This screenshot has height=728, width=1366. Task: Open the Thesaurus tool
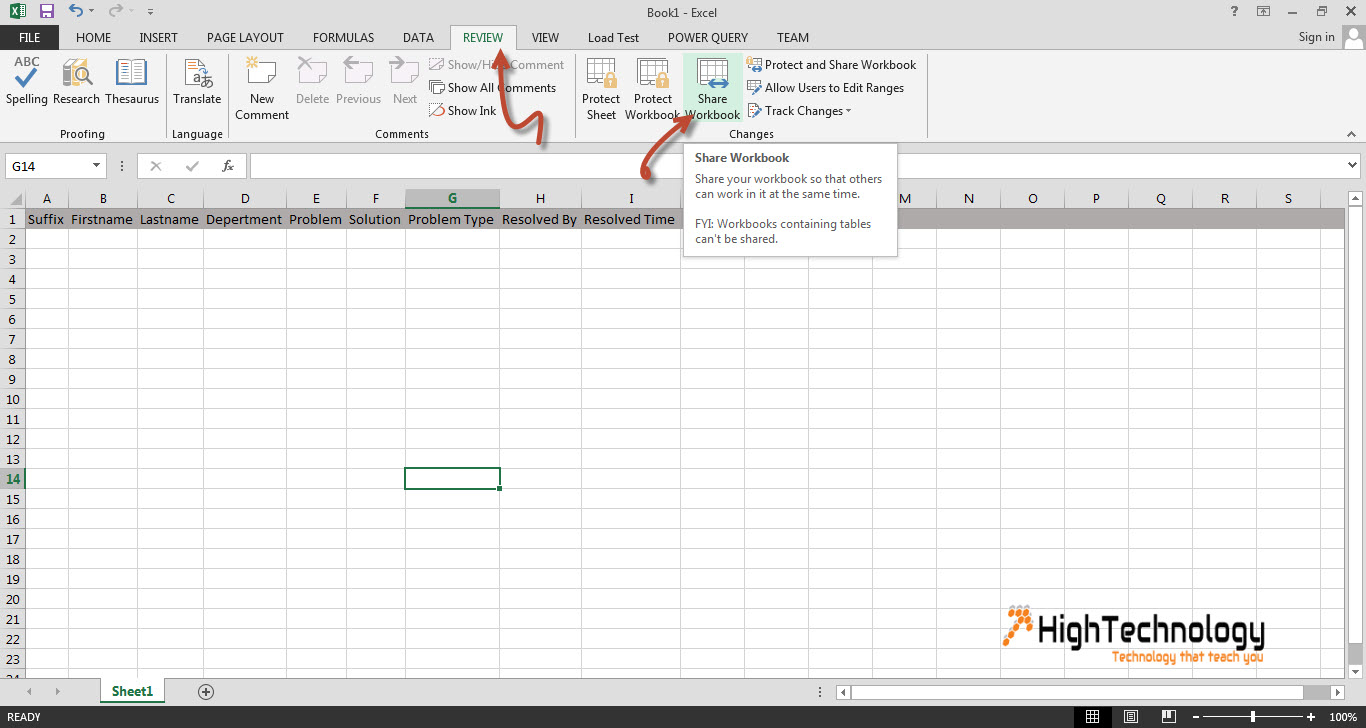(132, 81)
